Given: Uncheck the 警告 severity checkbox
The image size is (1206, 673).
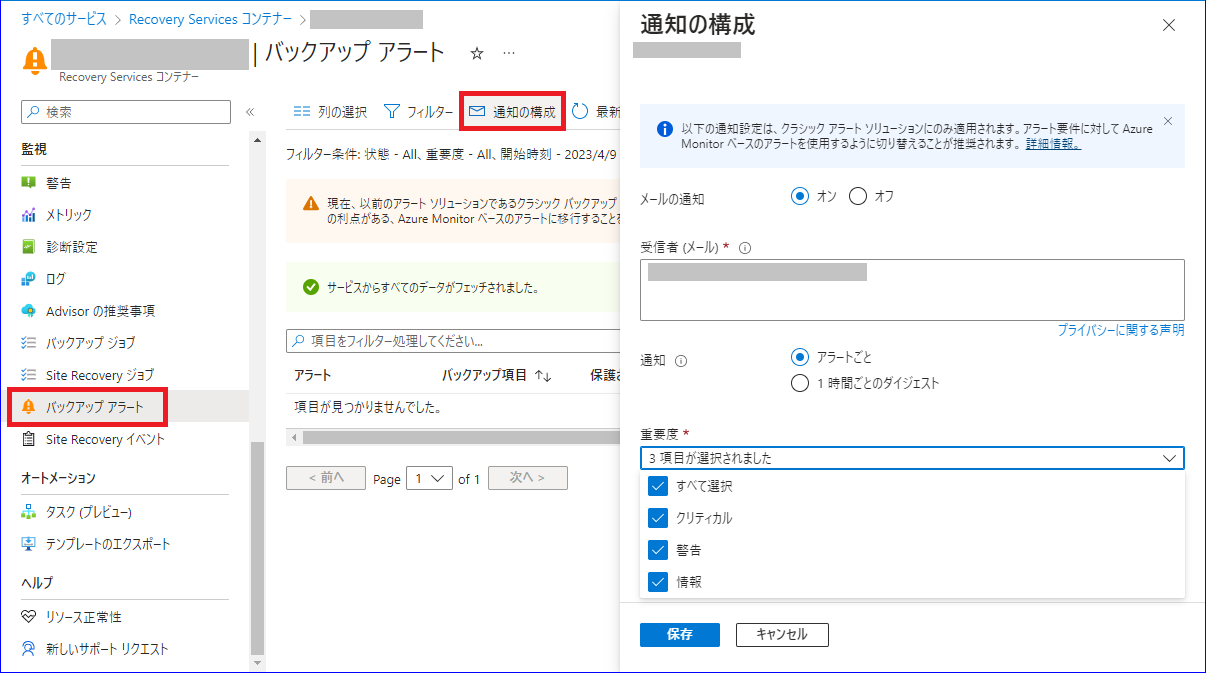Looking at the screenshot, I should 657,550.
